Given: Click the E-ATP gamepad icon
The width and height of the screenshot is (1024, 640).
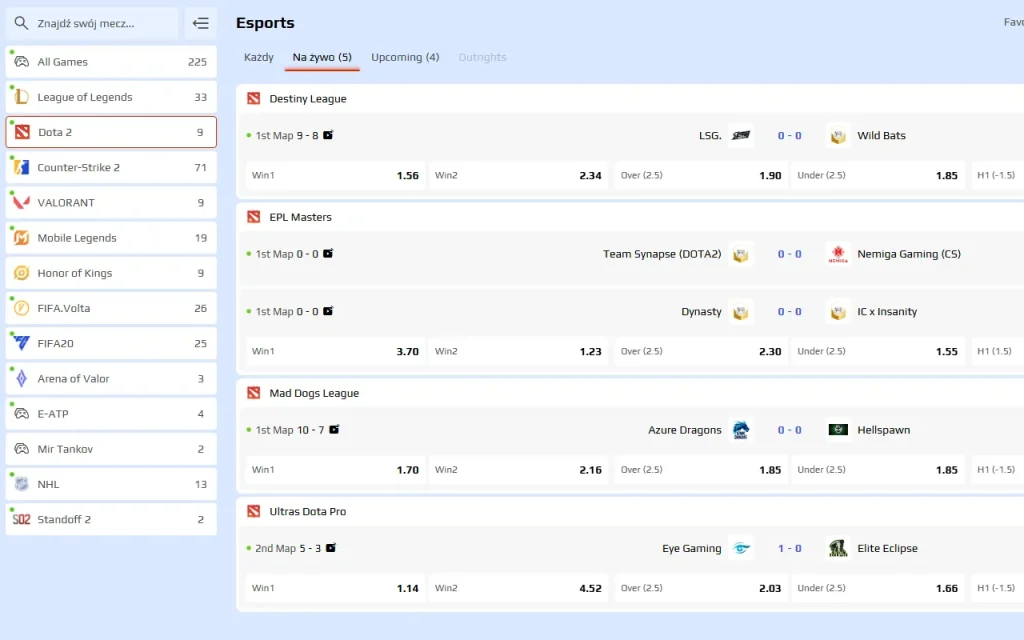Looking at the screenshot, I should 22,414.
